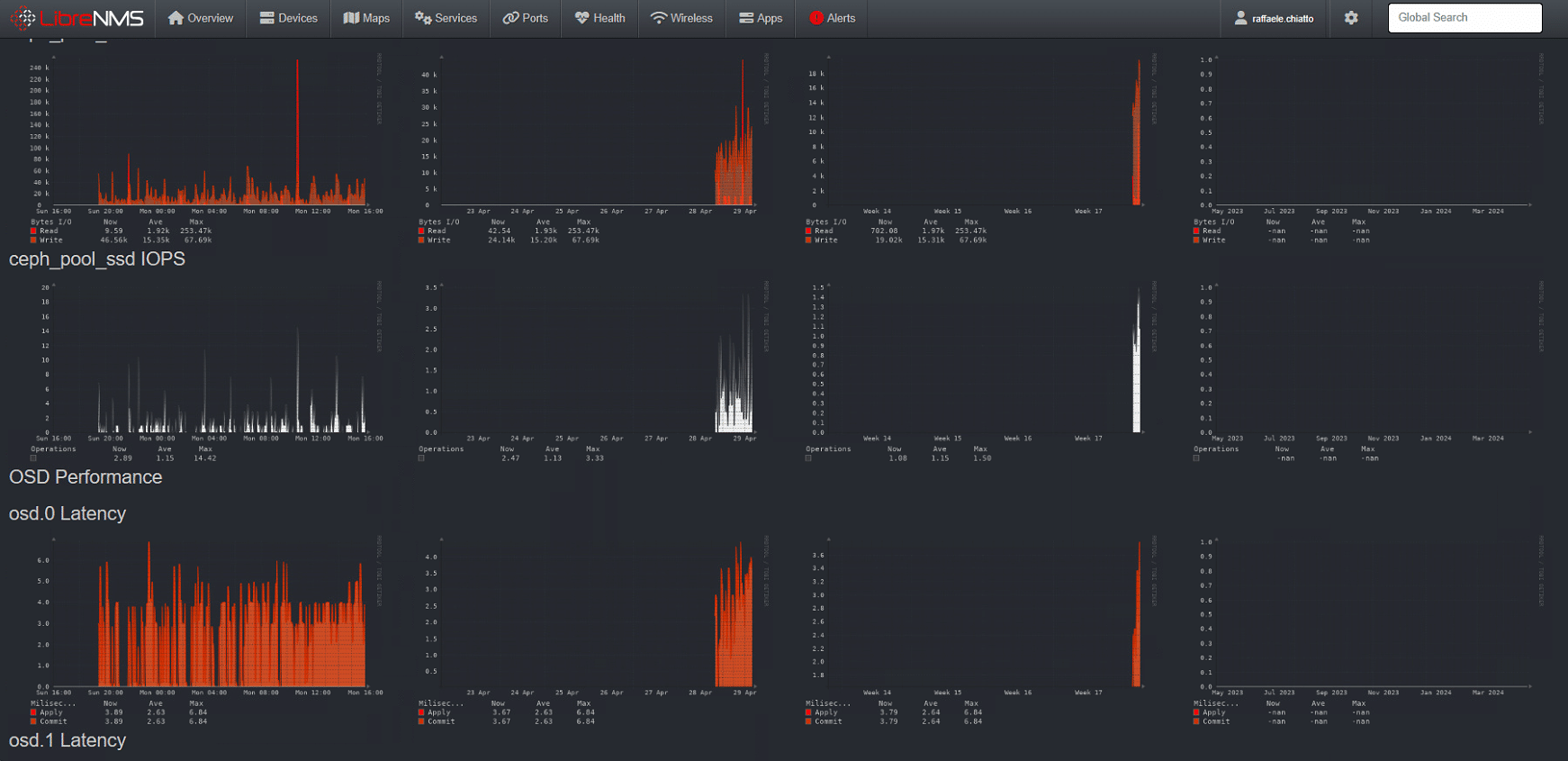
Task: Open the raffaele.chiatto user menu
Action: pos(1274,18)
